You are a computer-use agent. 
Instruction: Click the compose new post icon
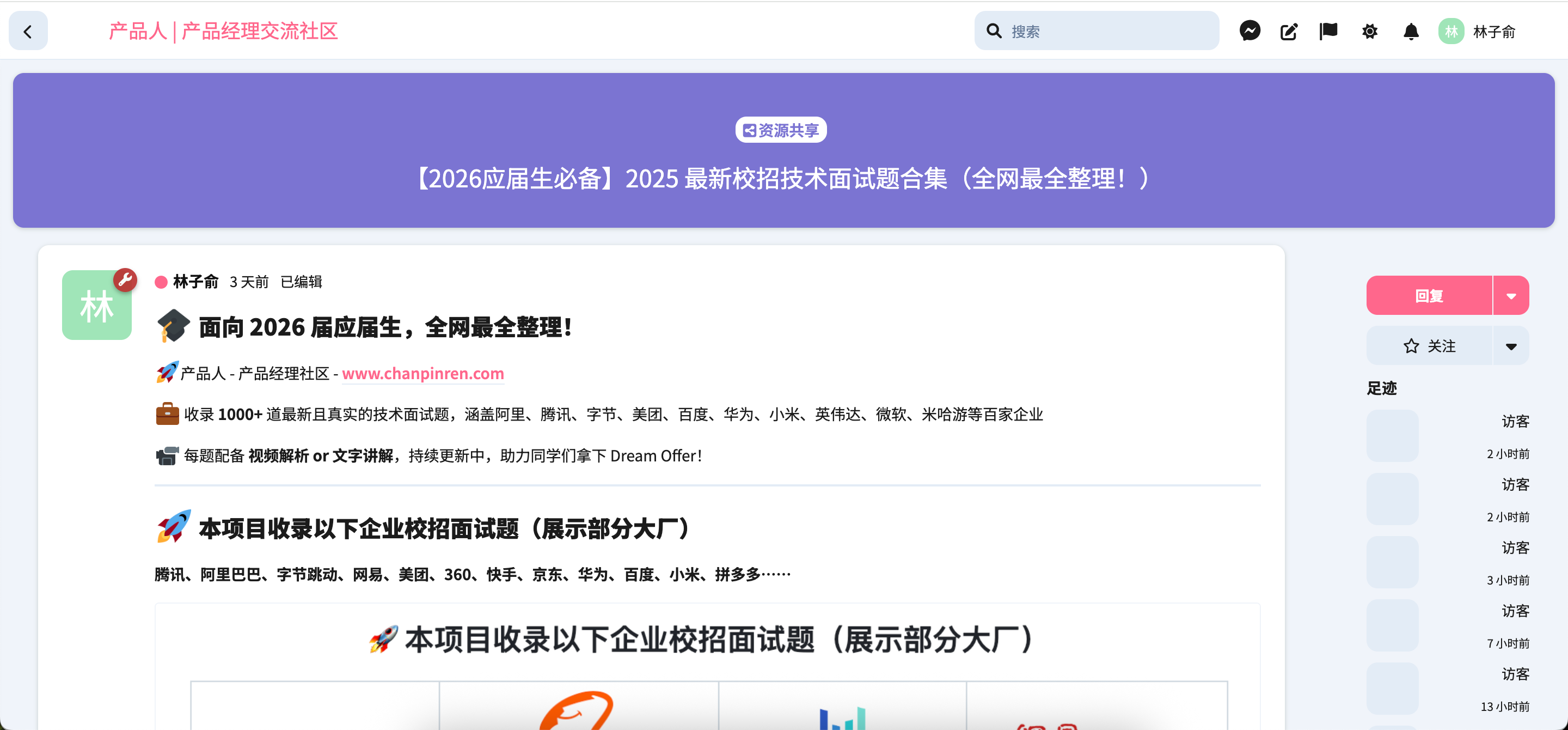[x=1289, y=31]
